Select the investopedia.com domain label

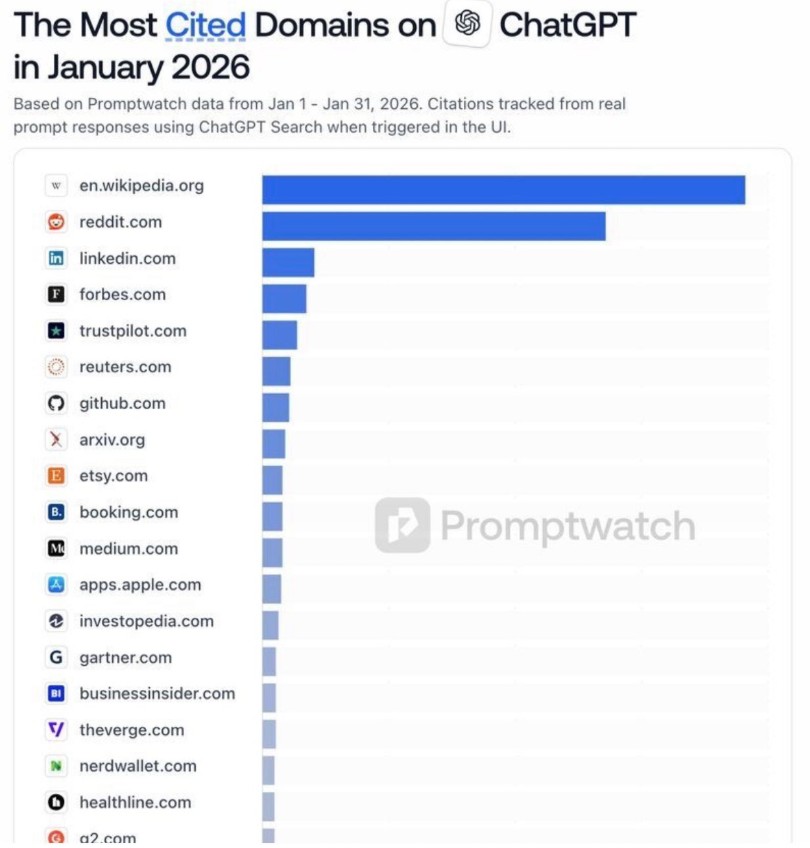tap(146, 621)
